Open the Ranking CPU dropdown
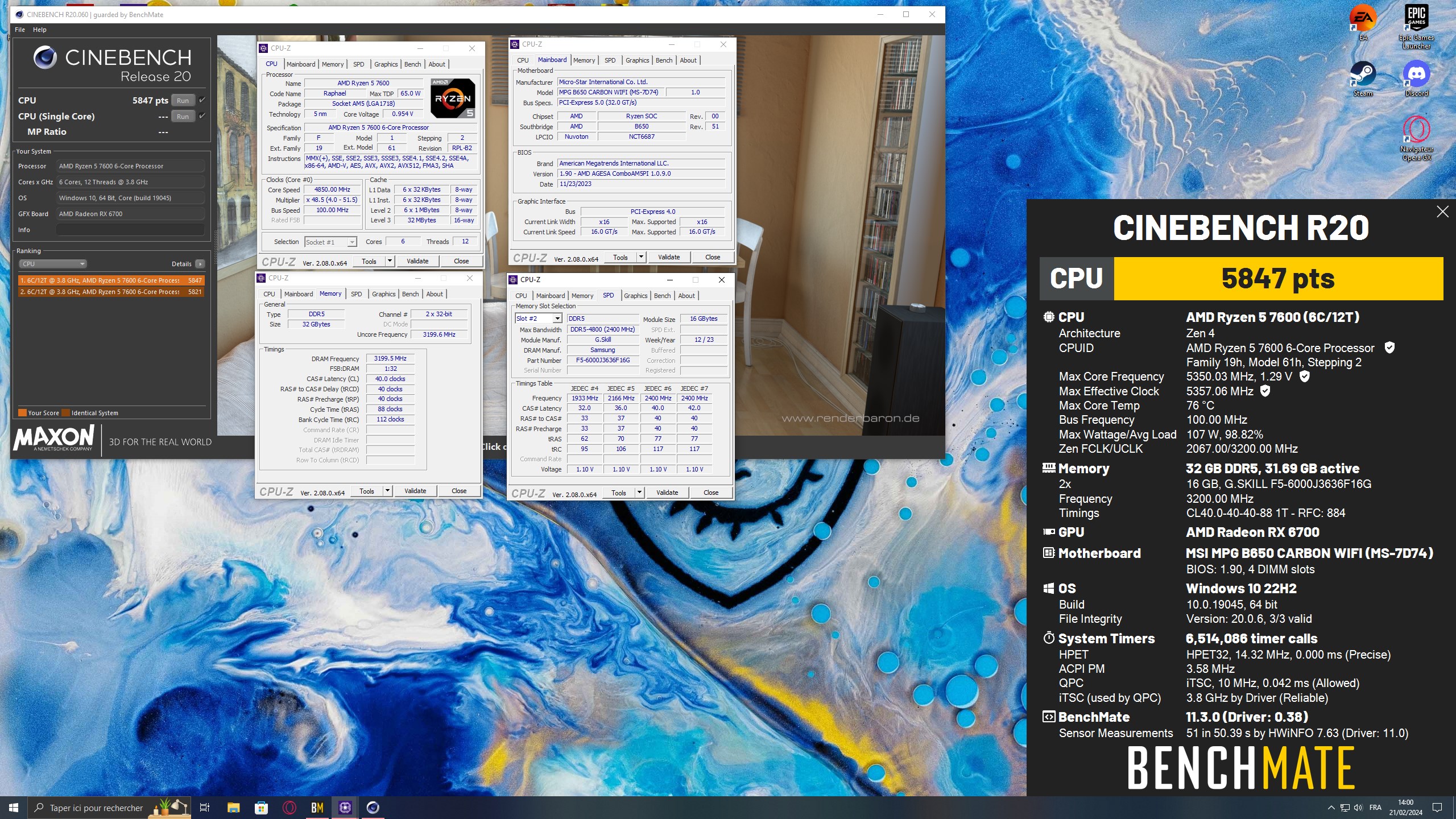Viewport: 1456px width, 819px height. [x=53, y=264]
